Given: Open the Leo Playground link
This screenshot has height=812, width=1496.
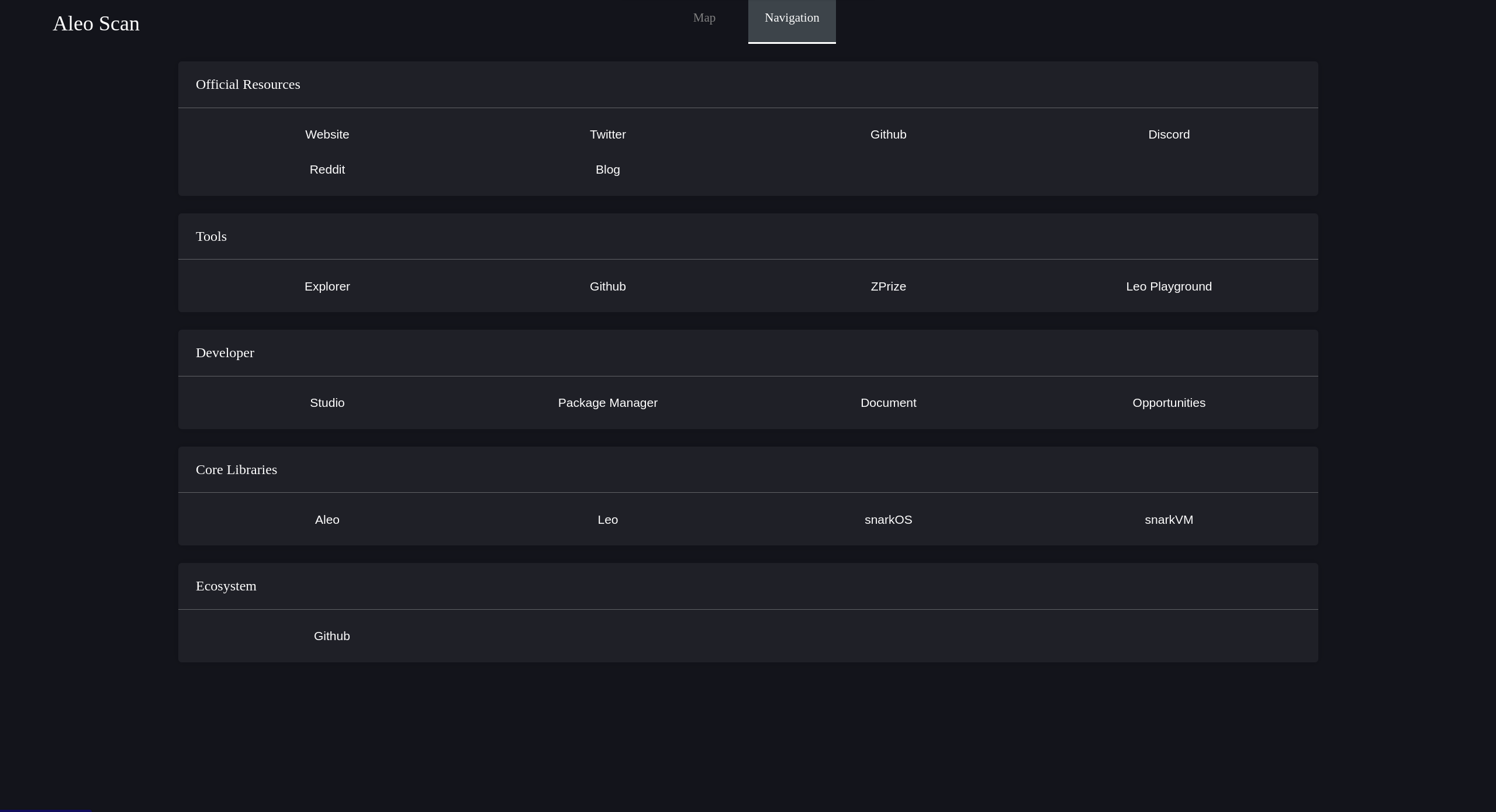Looking at the screenshot, I should point(1169,286).
